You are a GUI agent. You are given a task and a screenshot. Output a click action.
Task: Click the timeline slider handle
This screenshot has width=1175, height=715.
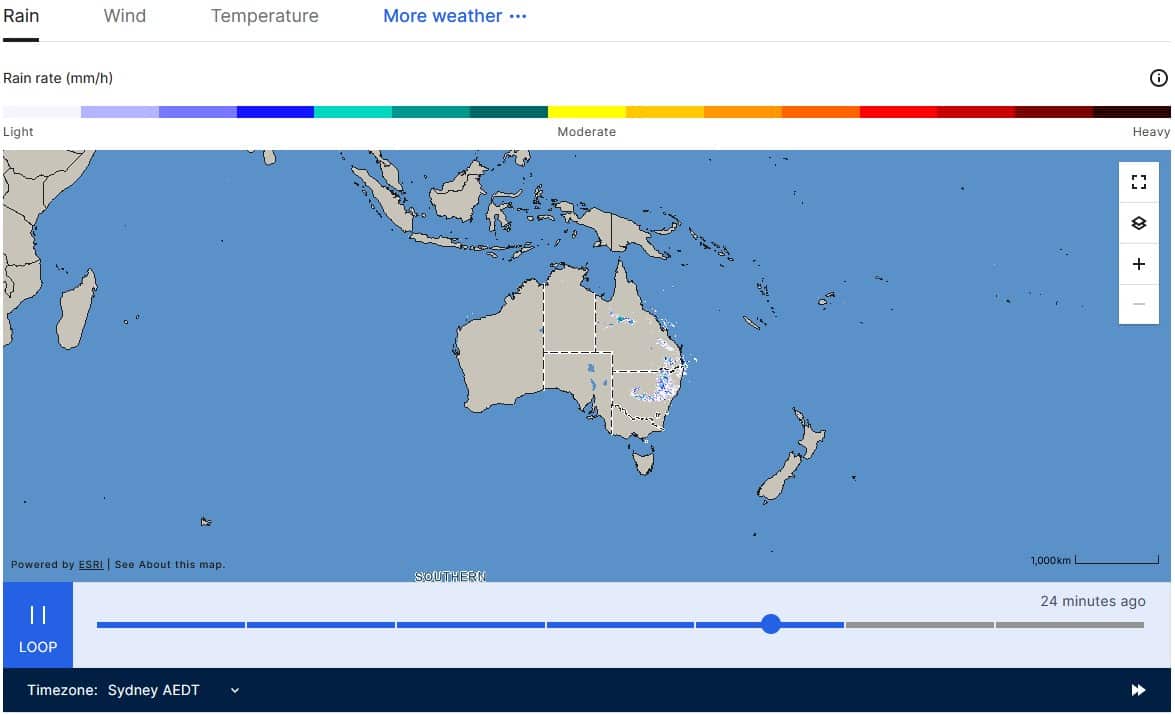tap(770, 625)
